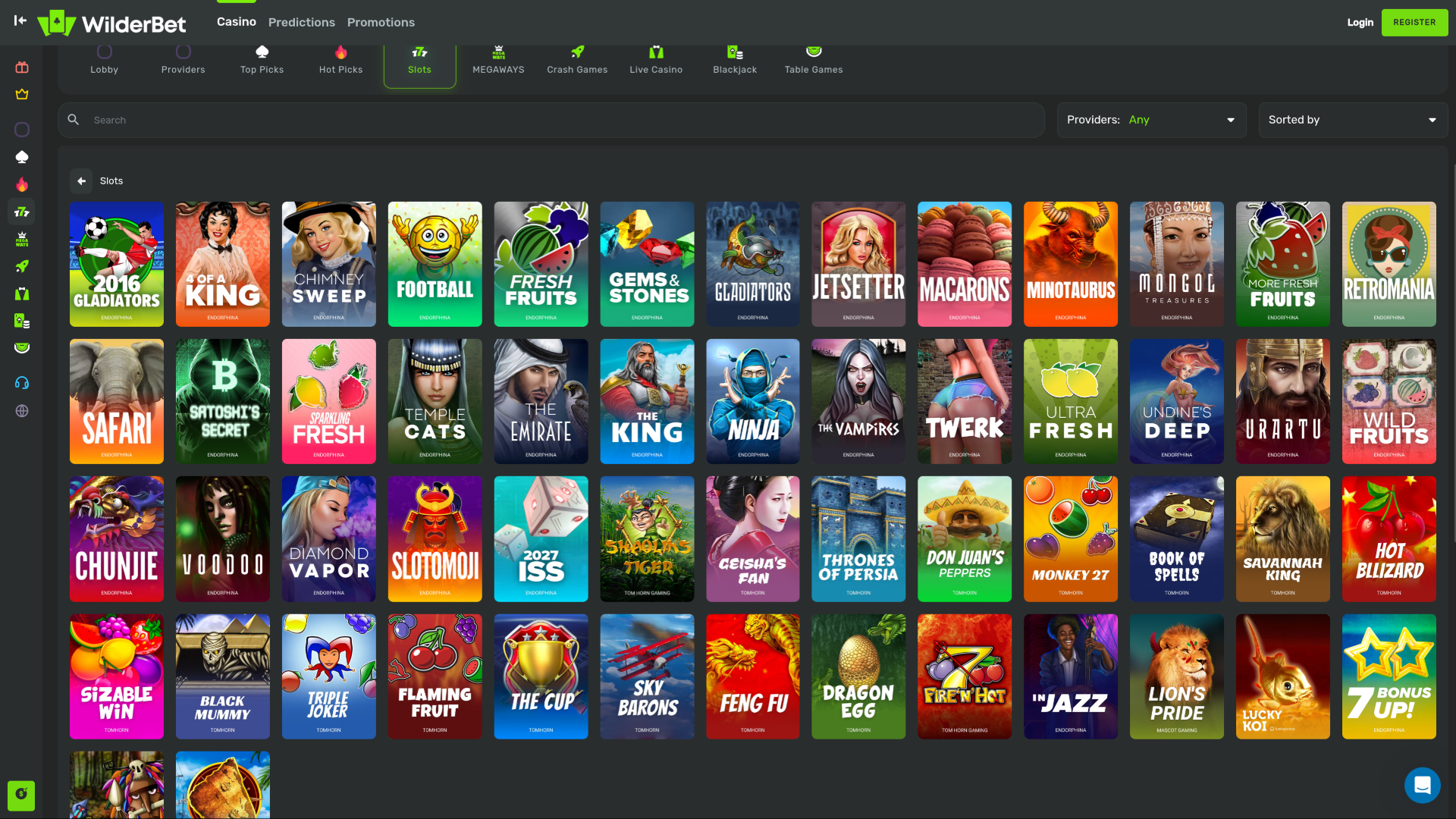Open the gift bonuses sidebar icon
The width and height of the screenshot is (1456, 819).
22,67
